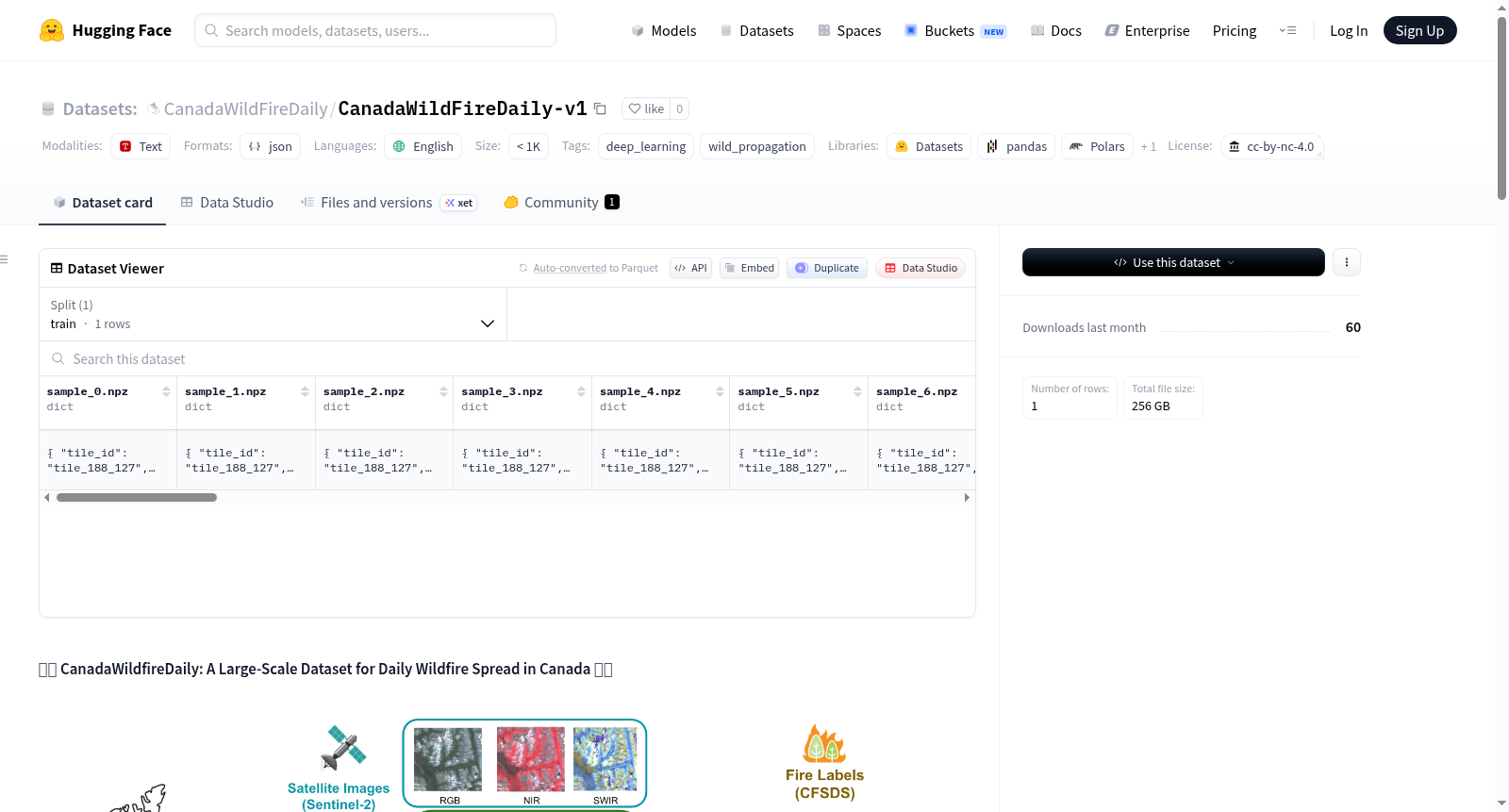The height and width of the screenshot is (812, 1509).
Task: Click the RGB satellite image thumbnail
Action: point(448,759)
